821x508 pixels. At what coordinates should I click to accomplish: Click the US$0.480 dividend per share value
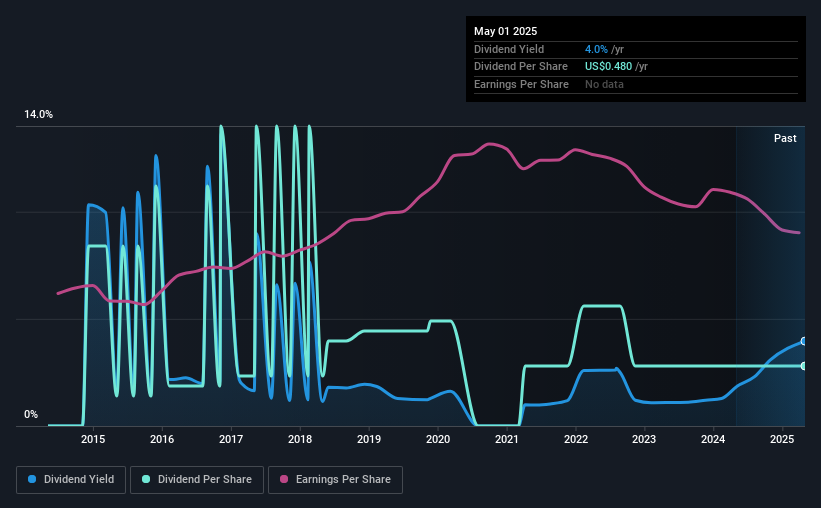tap(608, 67)
